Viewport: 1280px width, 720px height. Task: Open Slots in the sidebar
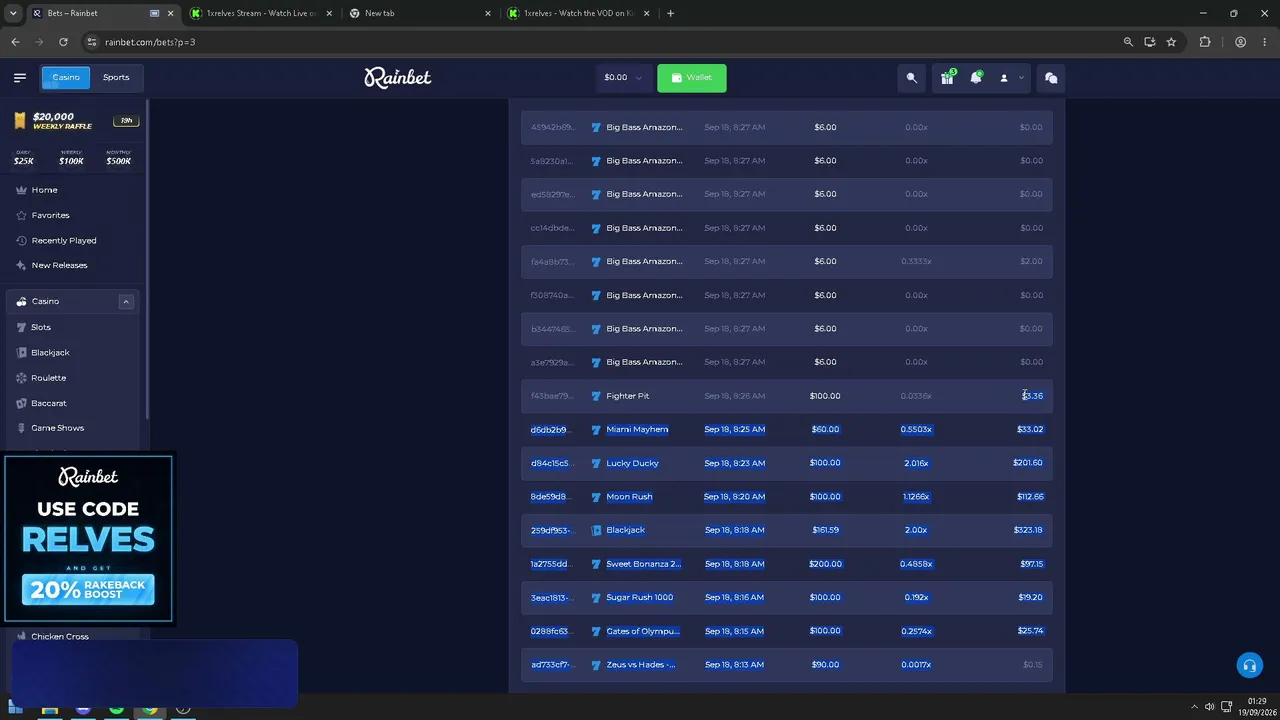(x=40, y=327)
